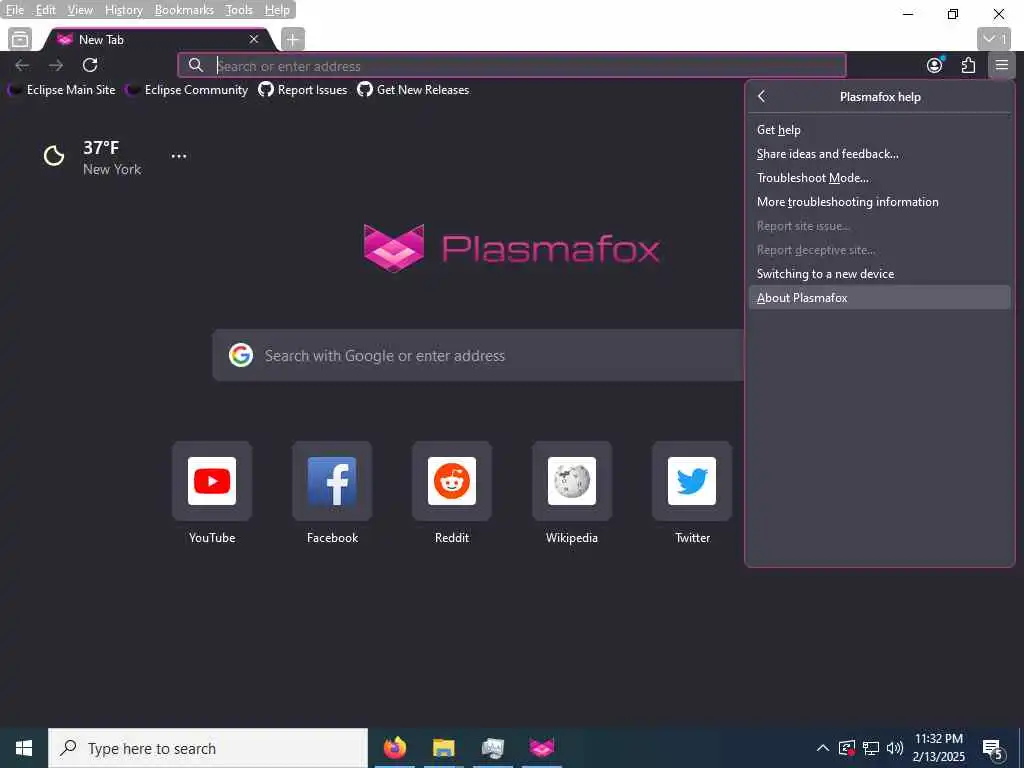Open Eclipse Main Site bookmark
The height and width of the screenshot is (768, 1024).
(x=61, y=89)
